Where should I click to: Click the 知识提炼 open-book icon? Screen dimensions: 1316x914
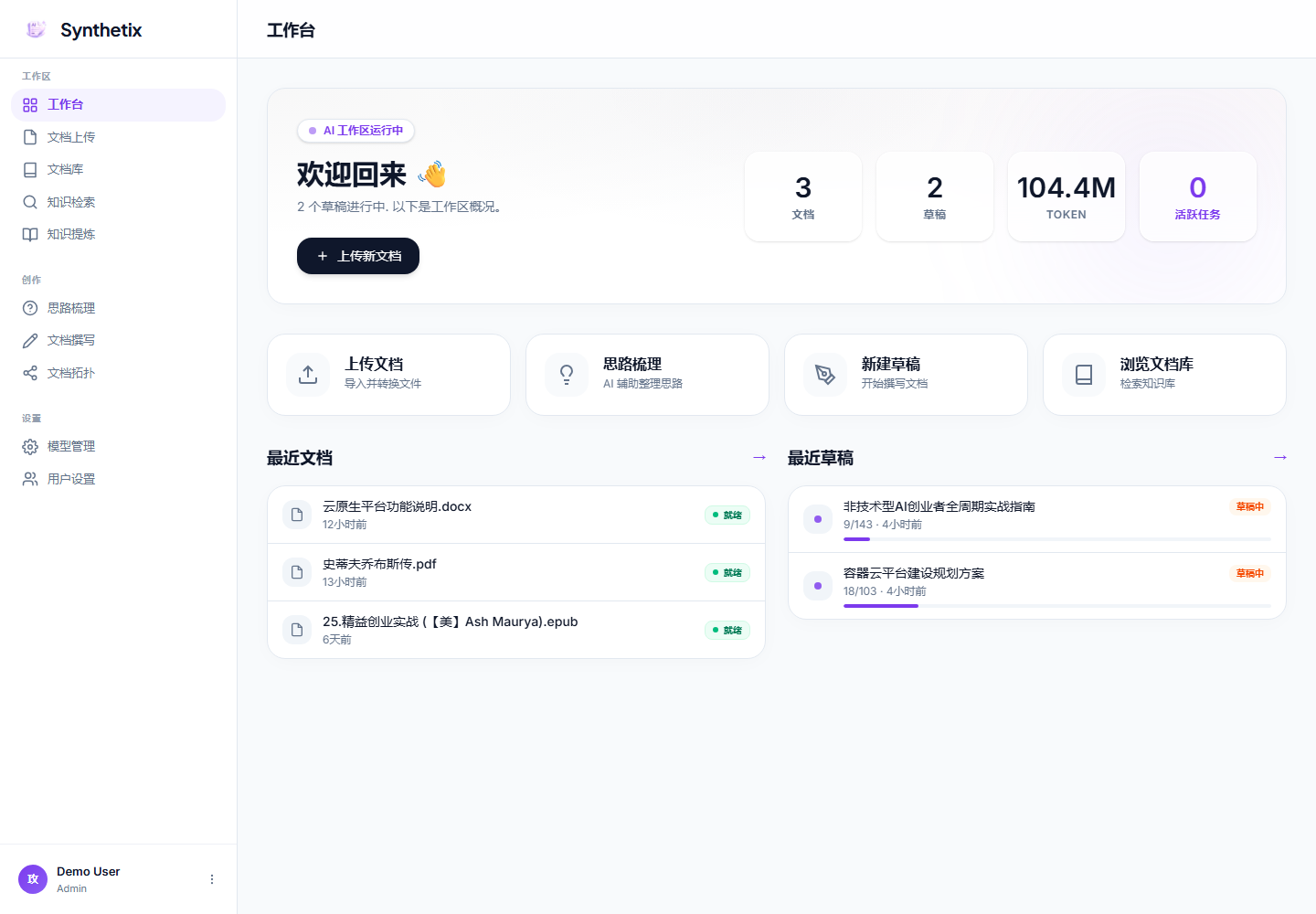(30, 234)
